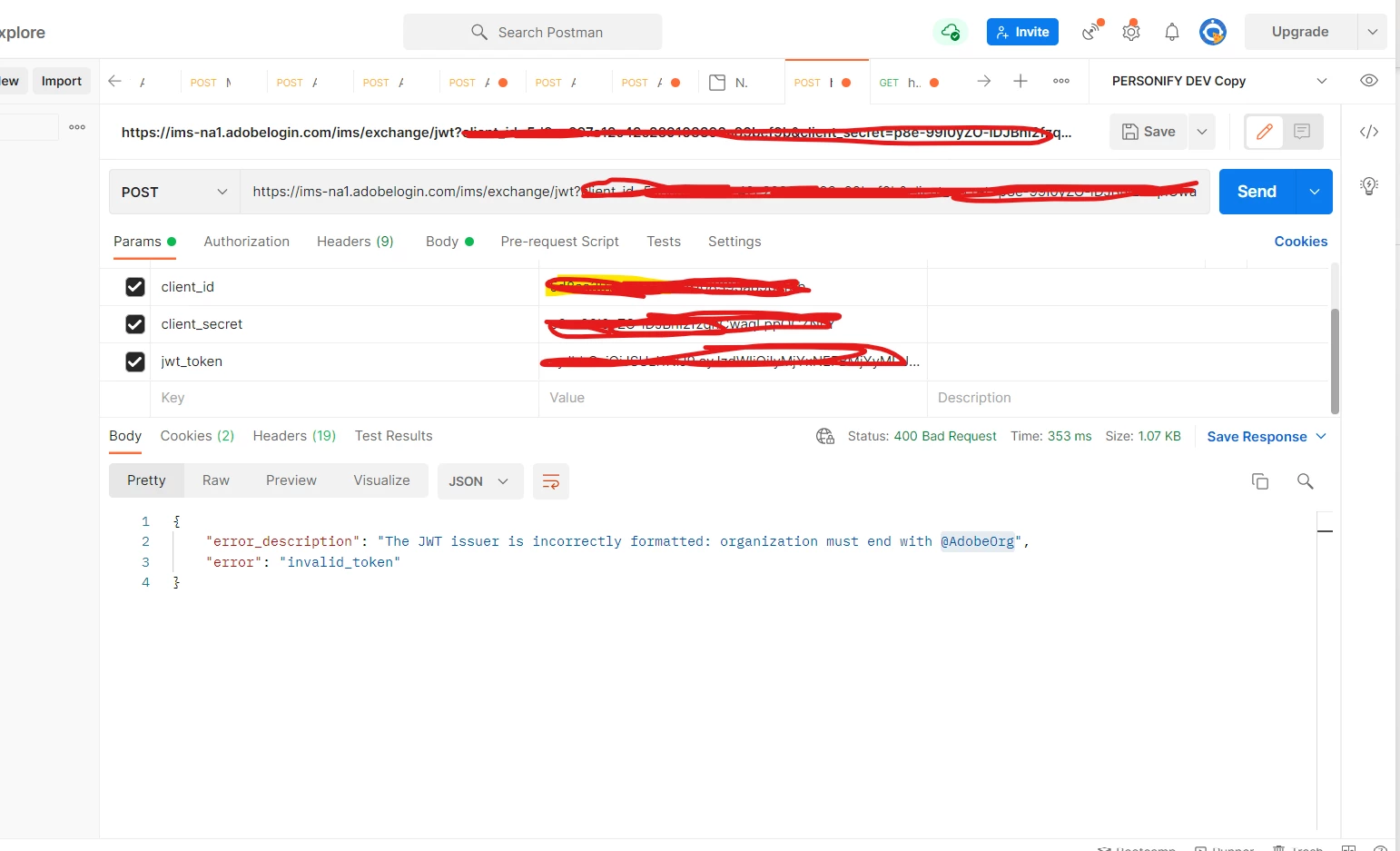Screen dimensions: 1400x851
Task: Switch to the Tests tab
Action: coord(664,242)
